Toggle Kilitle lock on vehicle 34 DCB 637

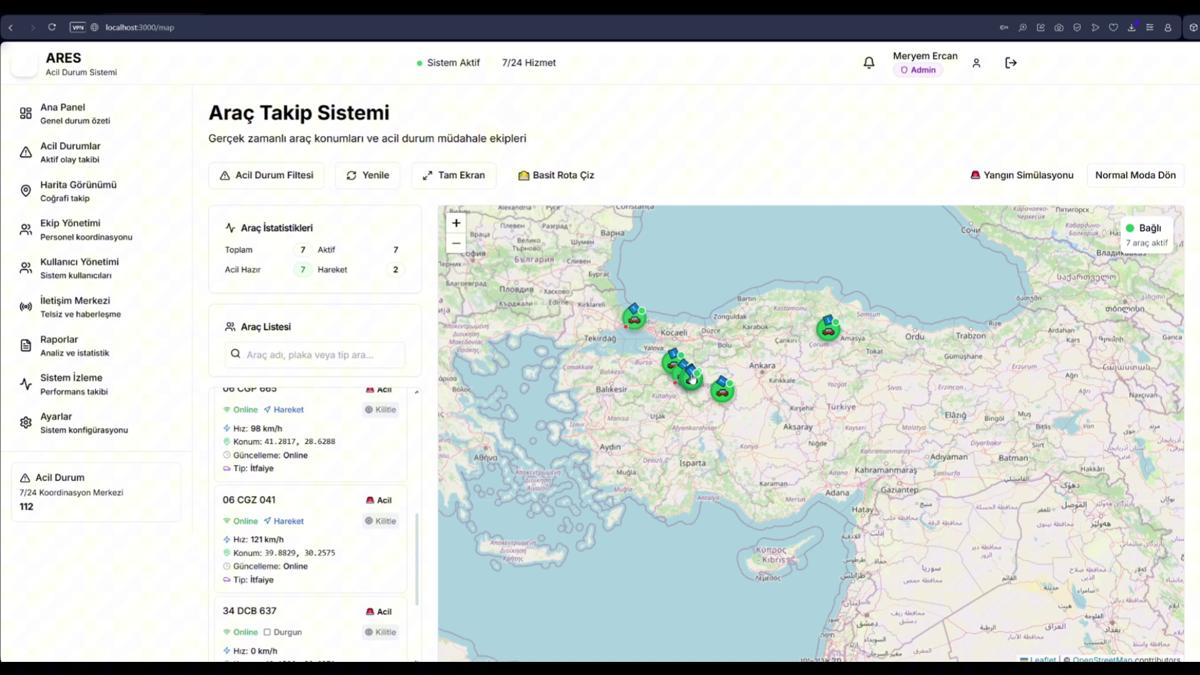tap(381, 631)
